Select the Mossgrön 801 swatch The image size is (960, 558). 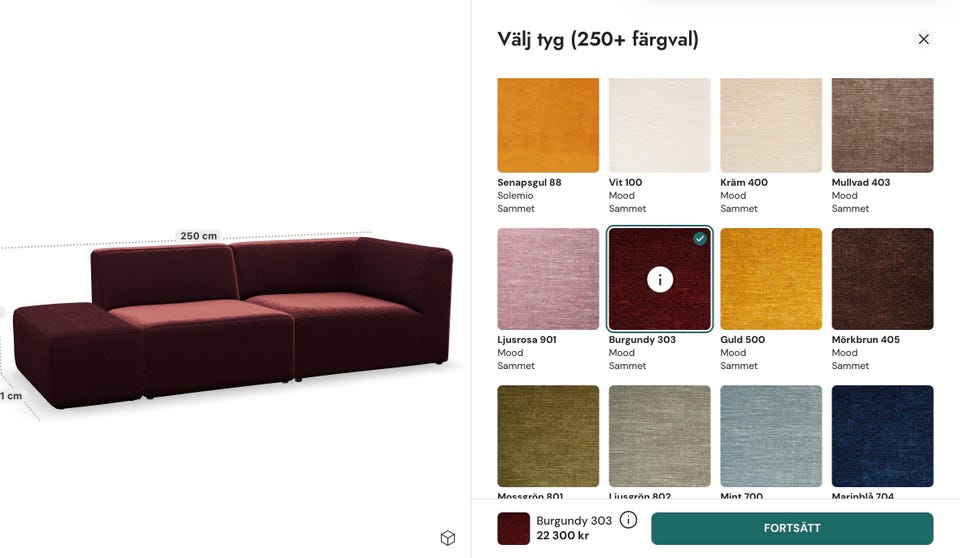[548, 436]
